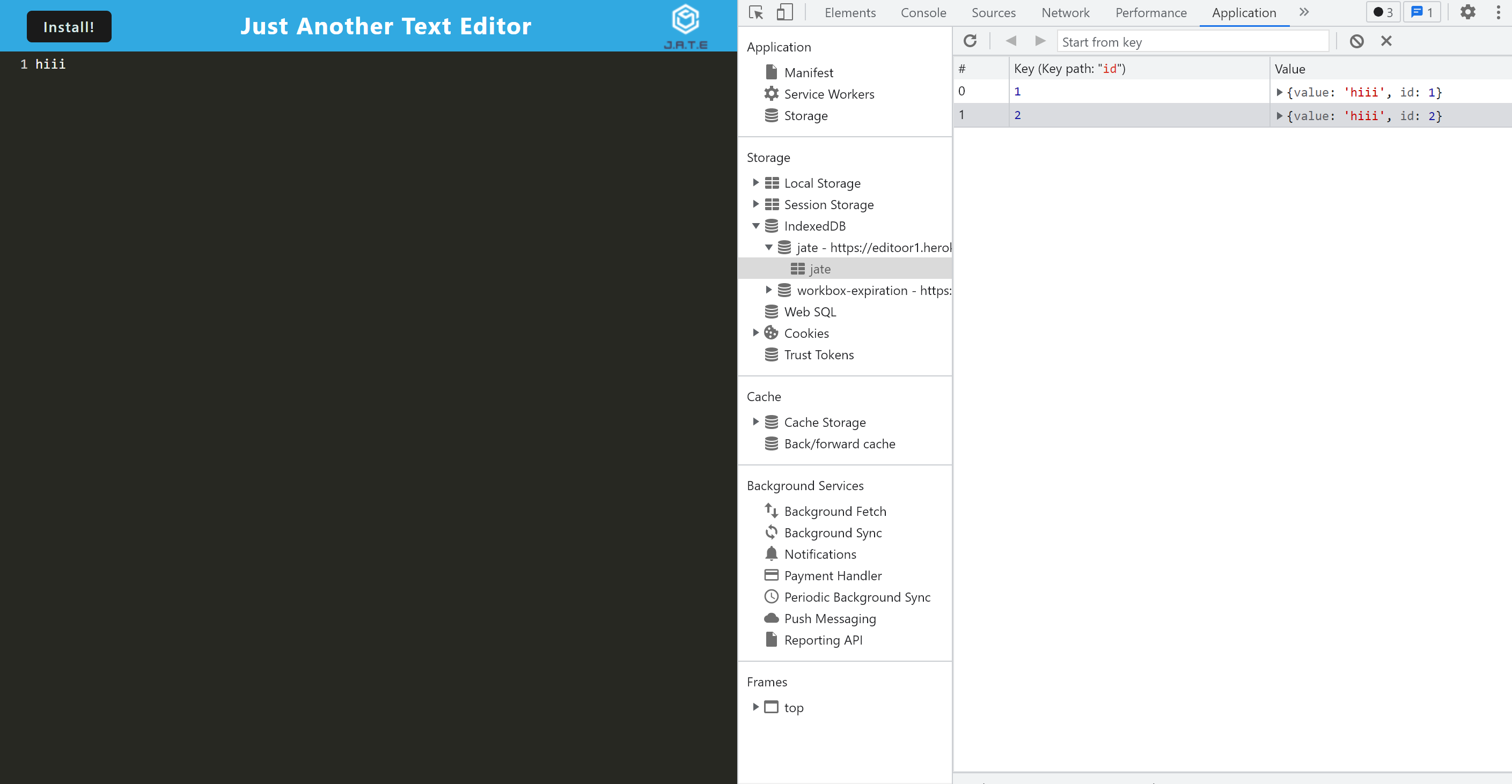This screenshot has width=1512, height=784.
Task: Click the refresh database icon in IndexedDB view
Action: pyautogui.click(x=970, y=41)
